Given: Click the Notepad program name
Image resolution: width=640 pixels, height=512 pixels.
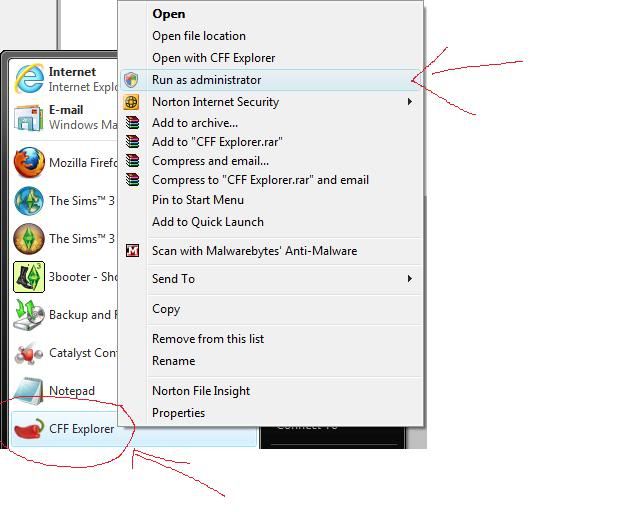Looking at the screenshot, I should tap(72, 391).
